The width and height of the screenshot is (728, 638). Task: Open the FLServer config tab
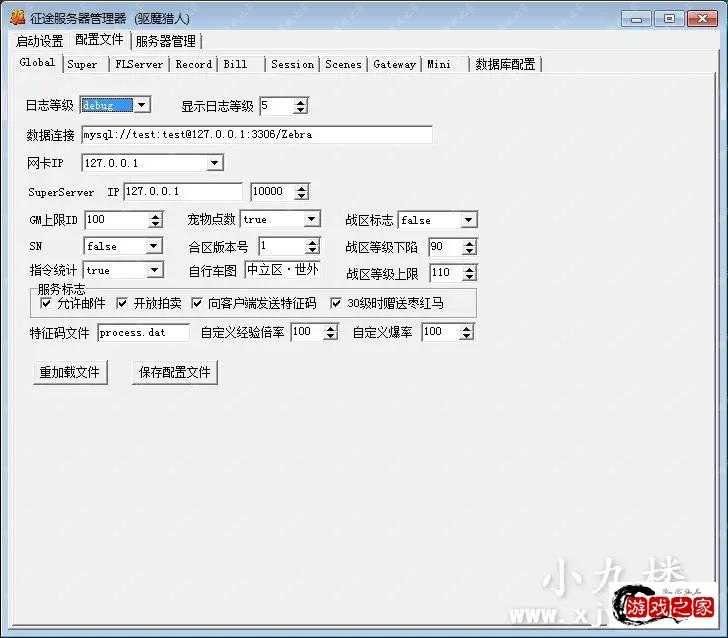pos(139,64)
